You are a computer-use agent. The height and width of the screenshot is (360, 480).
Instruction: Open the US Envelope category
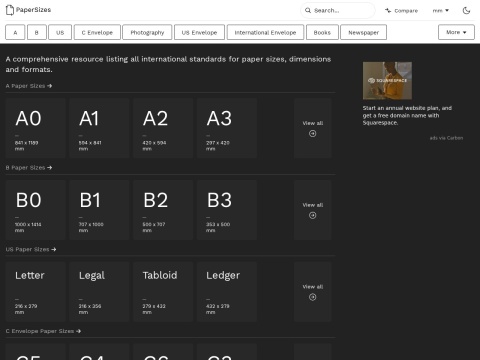(199, 32)
